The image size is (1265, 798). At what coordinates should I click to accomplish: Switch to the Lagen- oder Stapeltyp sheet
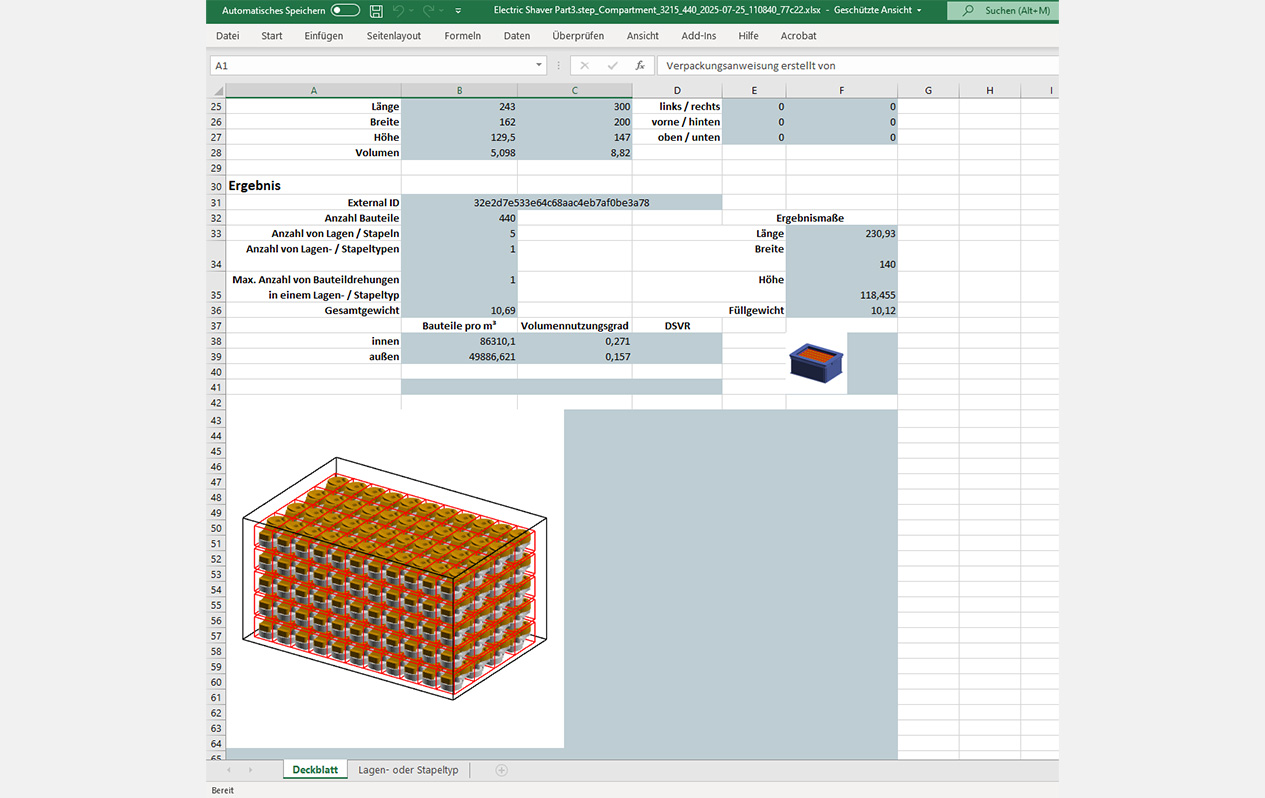(x=408, y=770)
